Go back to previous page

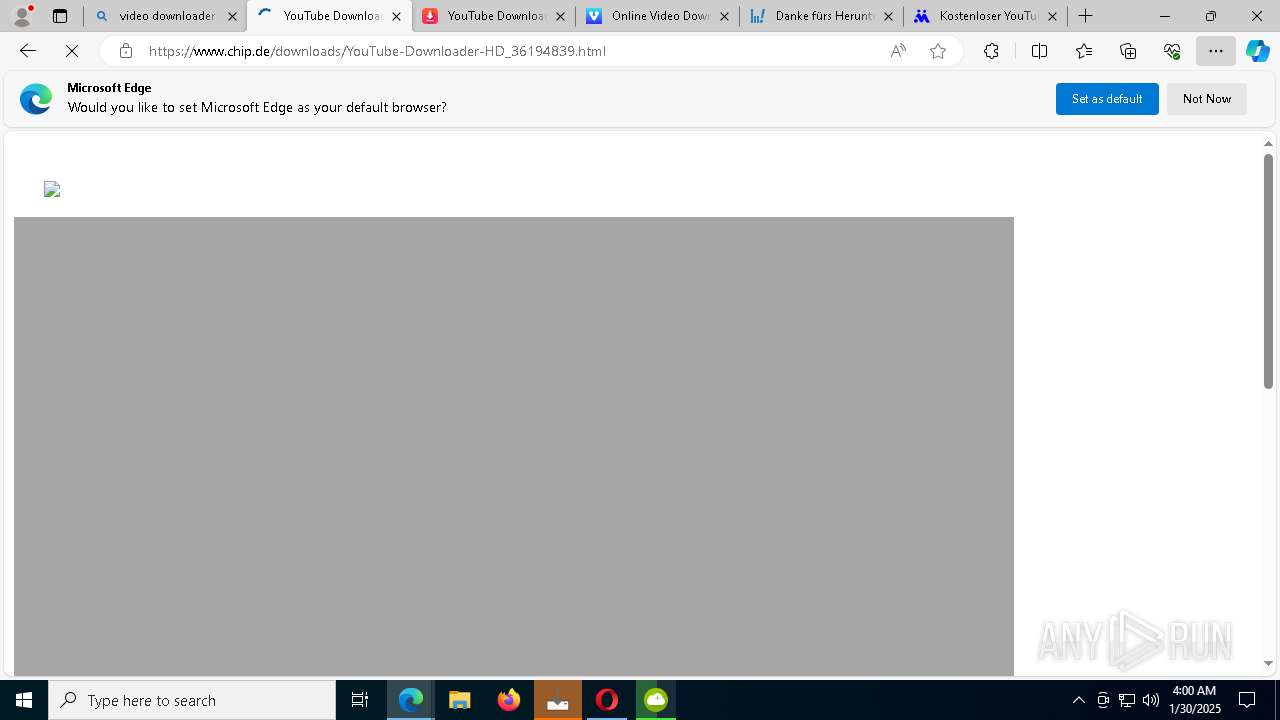(x=28, y=51)
